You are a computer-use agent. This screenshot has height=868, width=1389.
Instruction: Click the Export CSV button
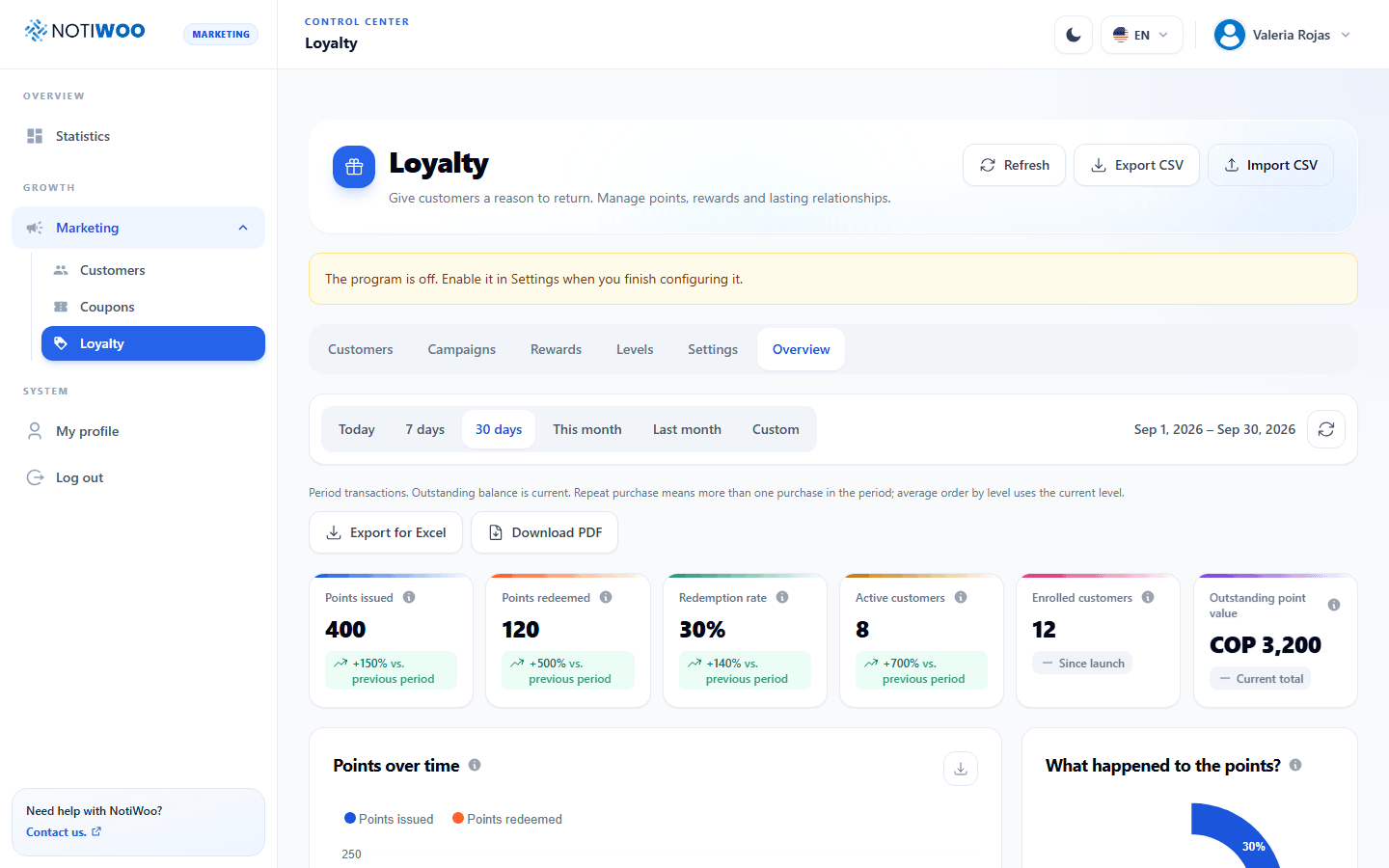pos(1136,165)
